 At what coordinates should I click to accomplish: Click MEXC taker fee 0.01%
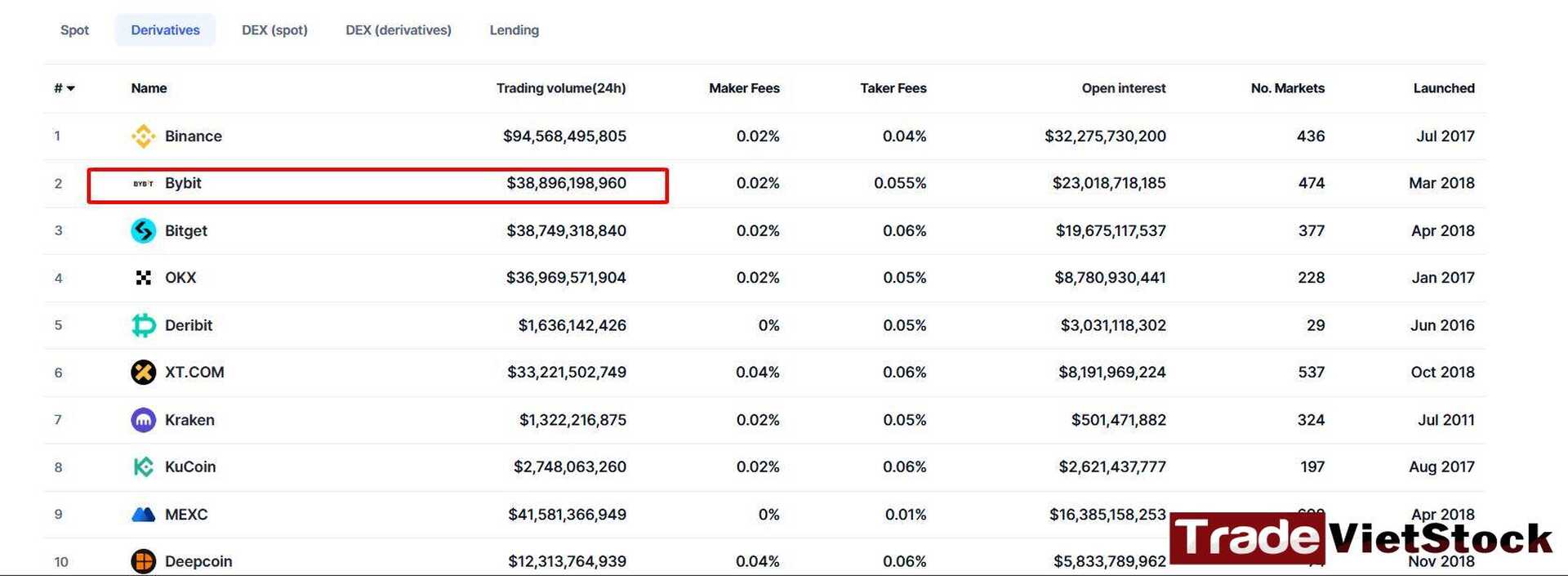pos(906,514)
